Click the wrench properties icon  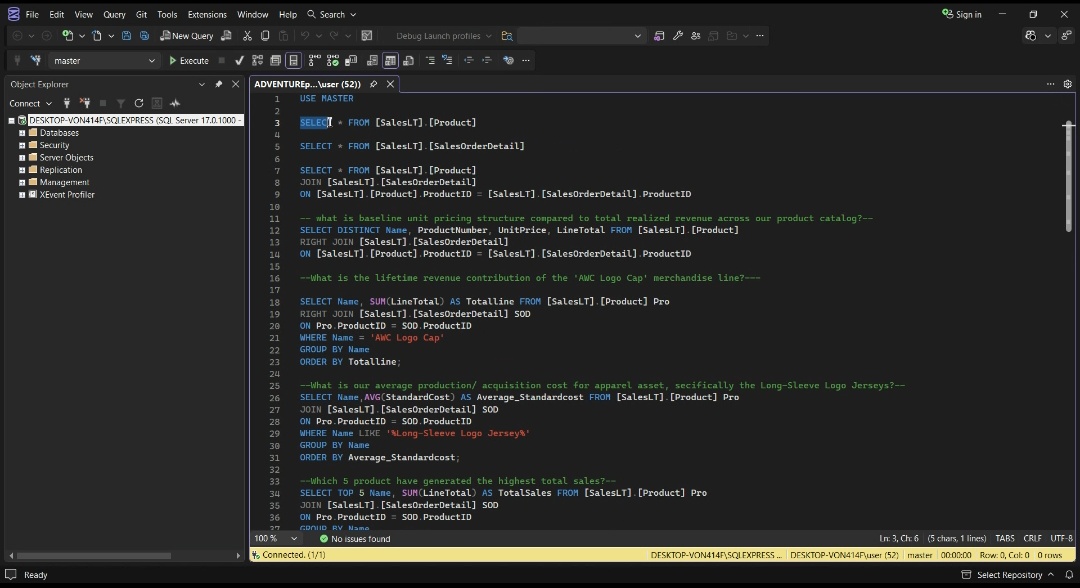678,36
